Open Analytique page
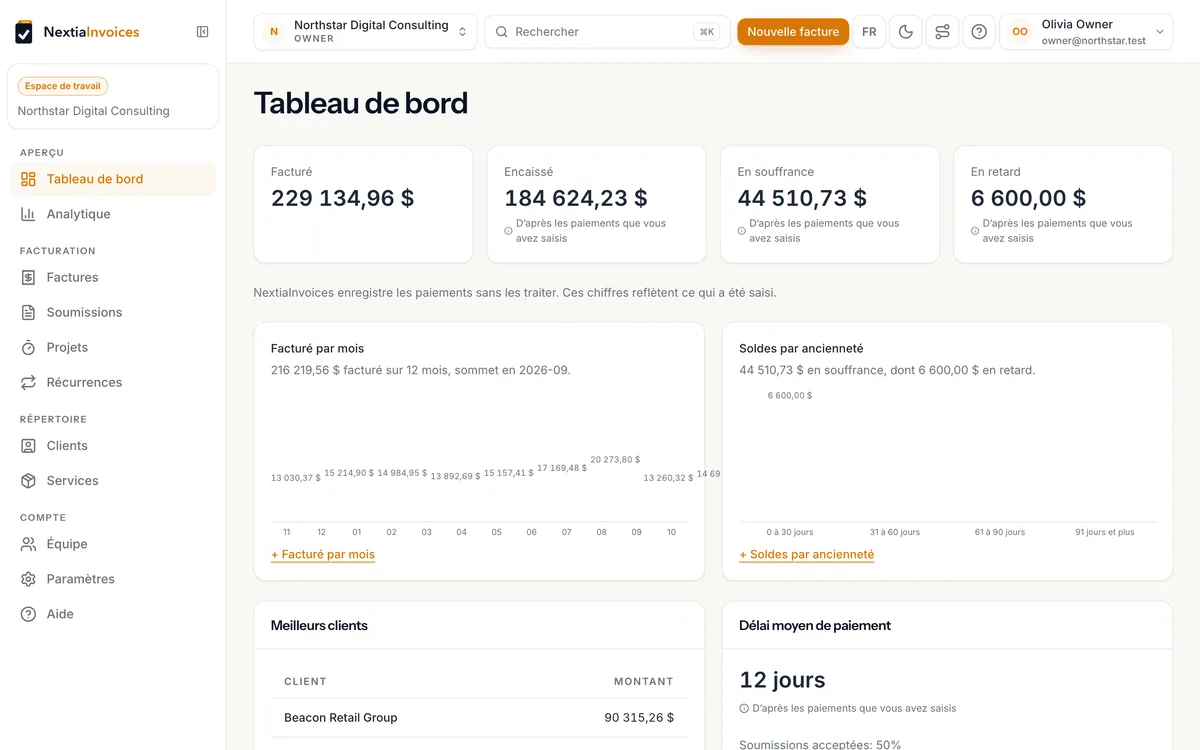1200x750 pixels. [x=113, y=214]
